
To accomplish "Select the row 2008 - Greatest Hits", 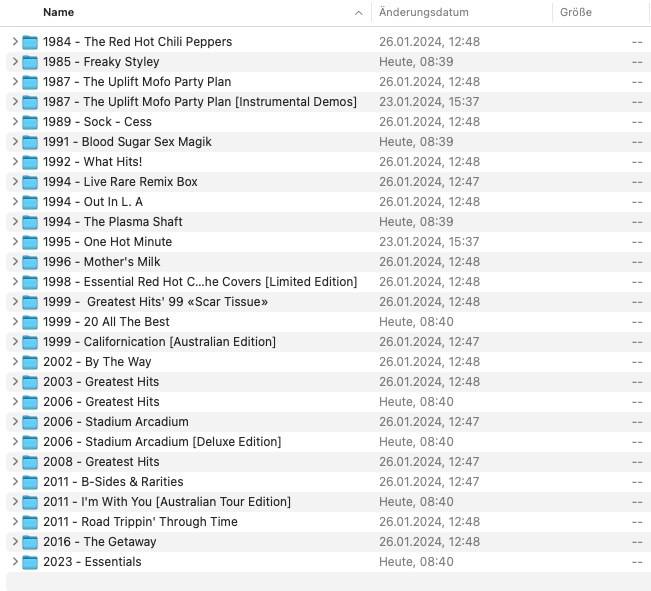I will [328, 462].
